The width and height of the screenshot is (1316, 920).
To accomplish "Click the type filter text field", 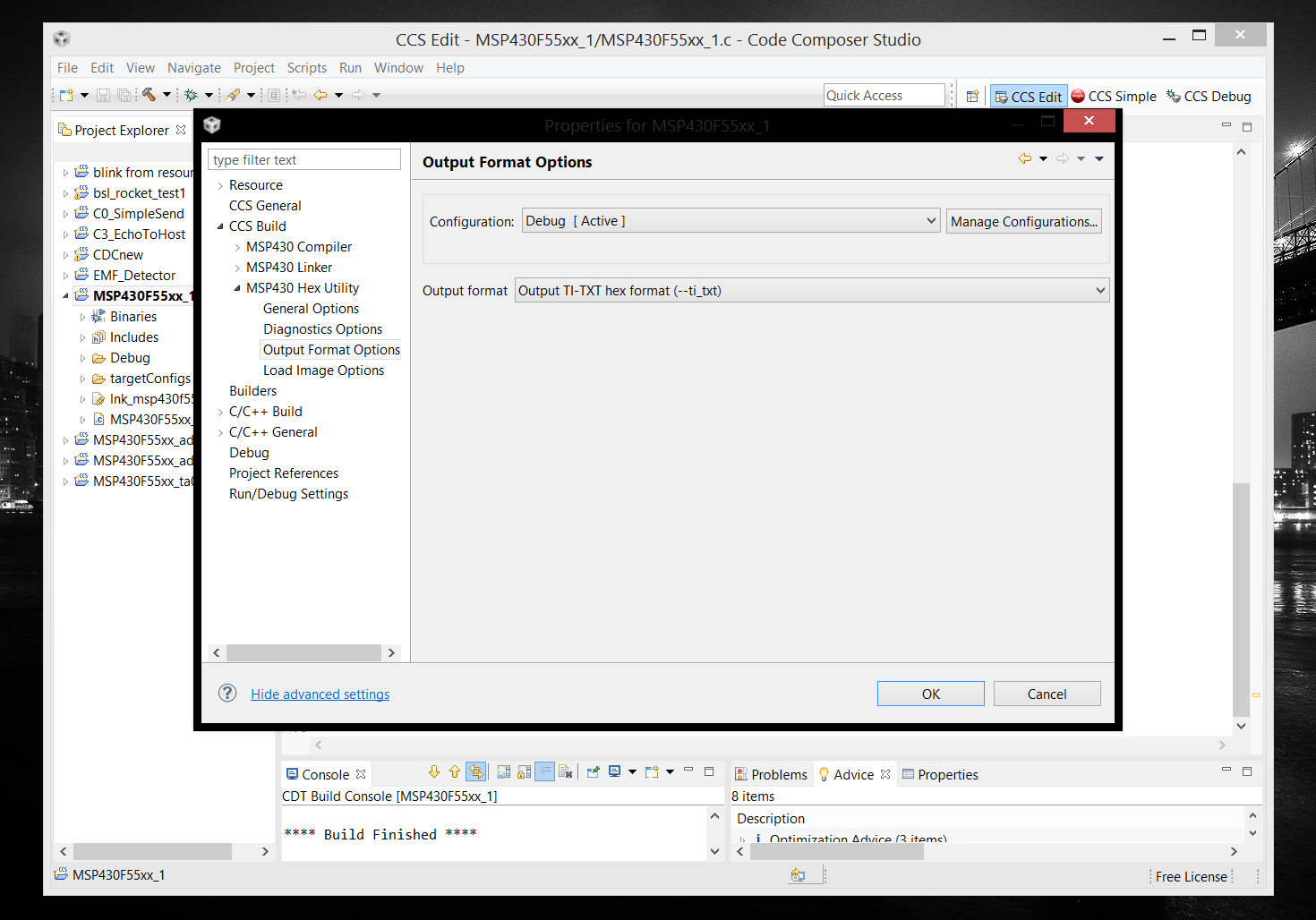I will tap(304, 159).
